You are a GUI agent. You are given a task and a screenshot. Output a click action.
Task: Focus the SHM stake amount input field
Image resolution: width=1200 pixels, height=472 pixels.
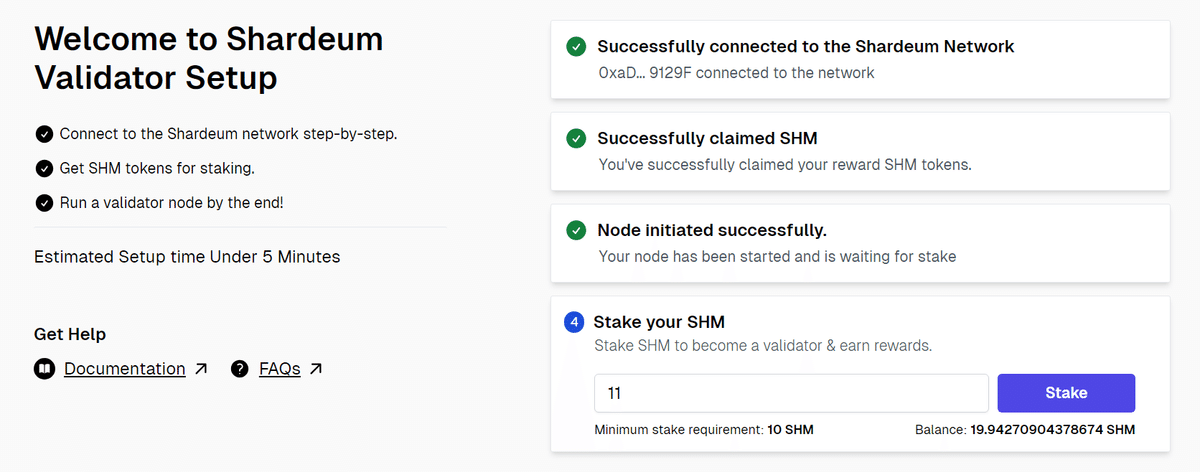[x=792, y=393]
